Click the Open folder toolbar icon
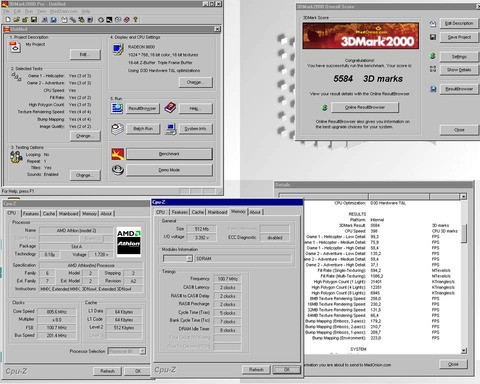Viewport: 480px width, 384px height. (17, 20)
